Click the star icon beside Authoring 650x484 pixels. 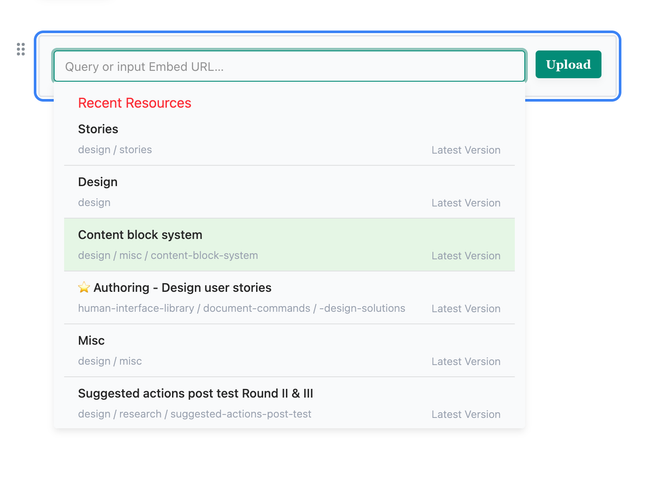84,287
